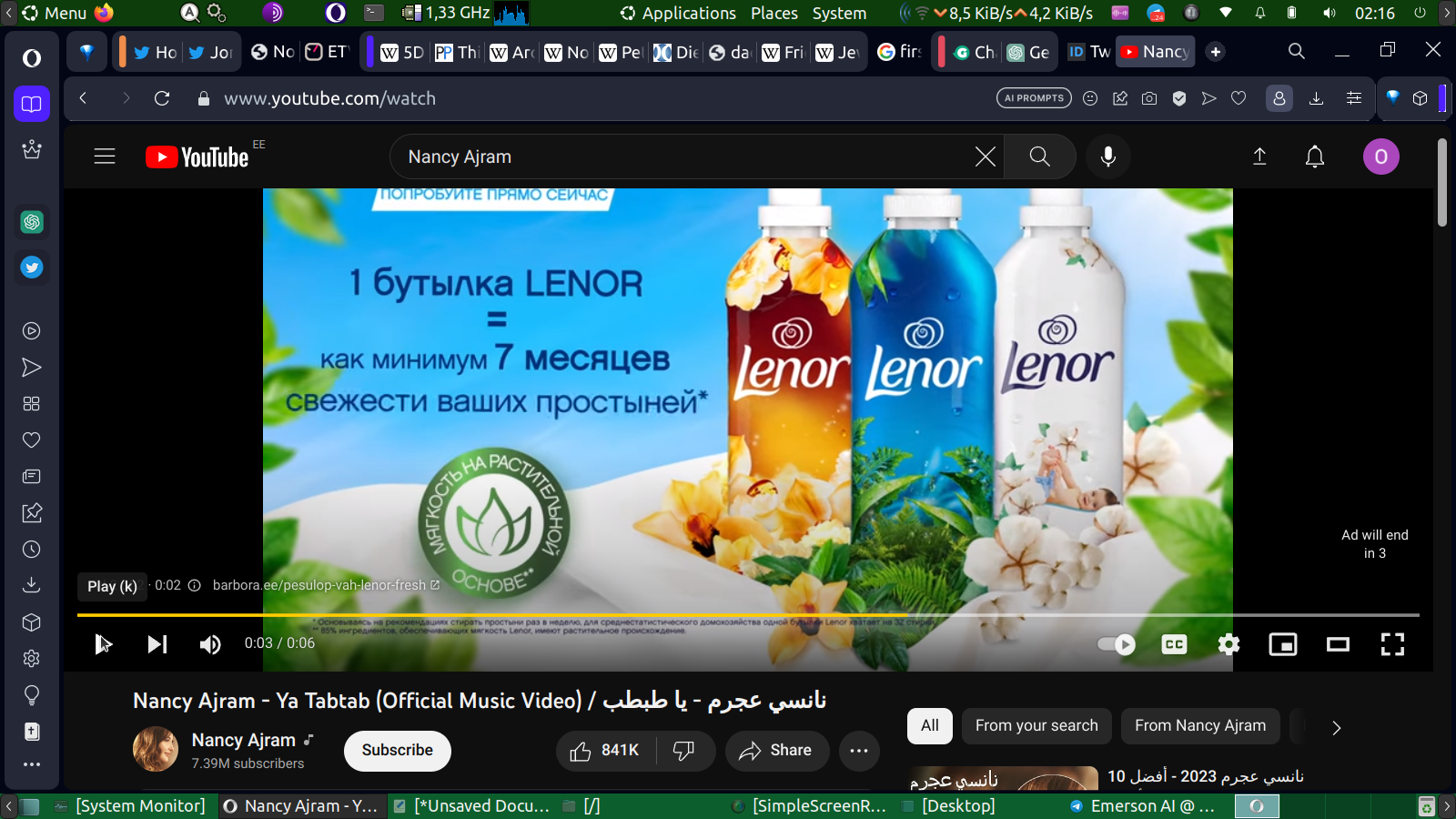Viewport: 1456px width, 819px height.
Task: Go back in the Opera browser
Action: (x=83, y=98)
